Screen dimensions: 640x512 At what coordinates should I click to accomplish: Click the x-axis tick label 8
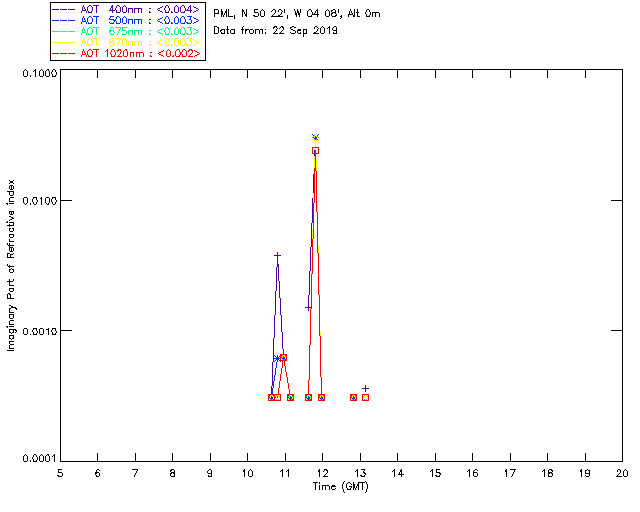pos(173,473)
